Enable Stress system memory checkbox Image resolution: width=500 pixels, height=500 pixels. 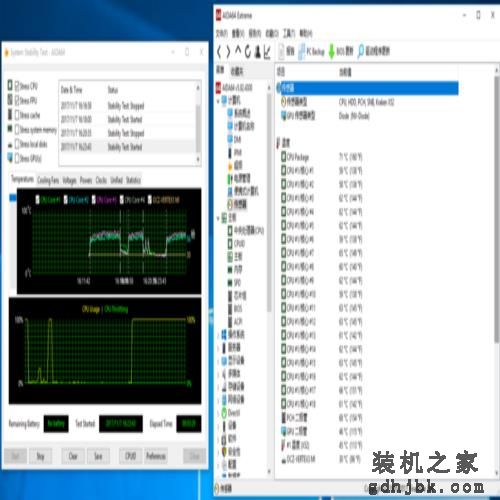18,130
